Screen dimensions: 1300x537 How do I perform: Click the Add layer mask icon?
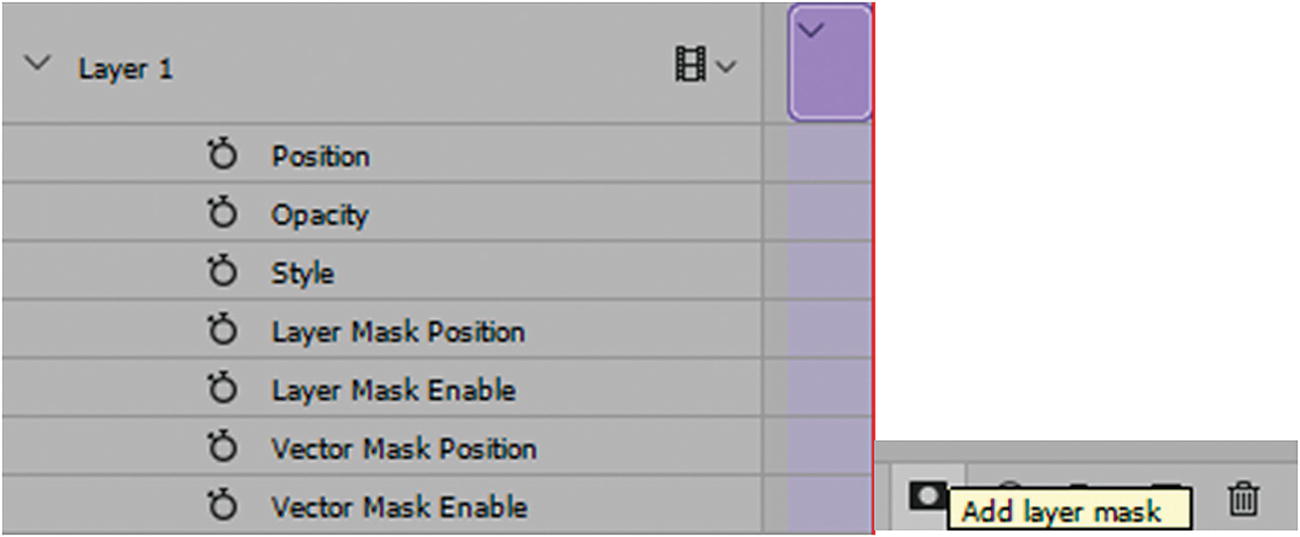click(x=926, y=496)
